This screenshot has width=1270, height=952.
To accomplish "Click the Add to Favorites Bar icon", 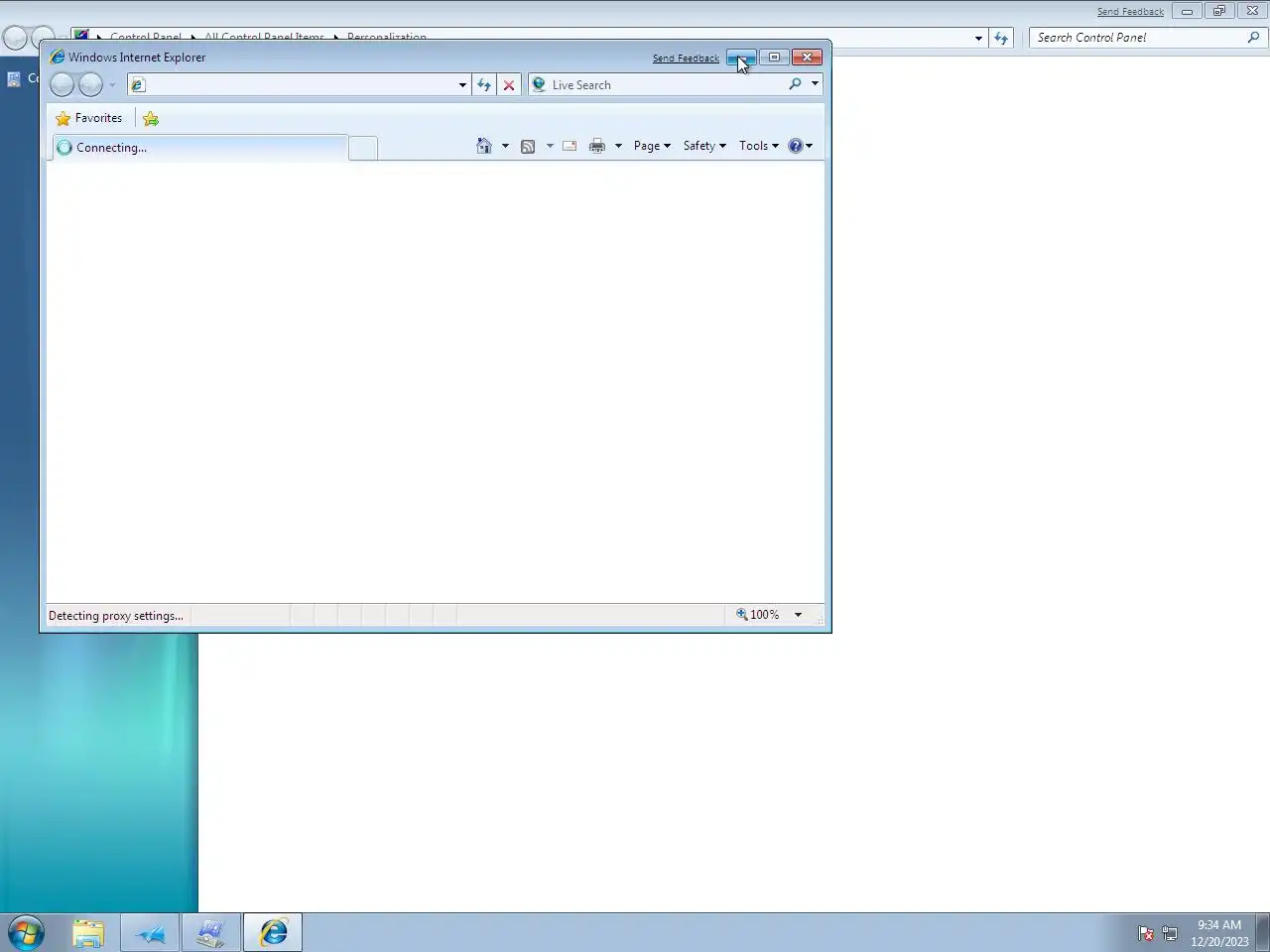I will click(151, 119).
